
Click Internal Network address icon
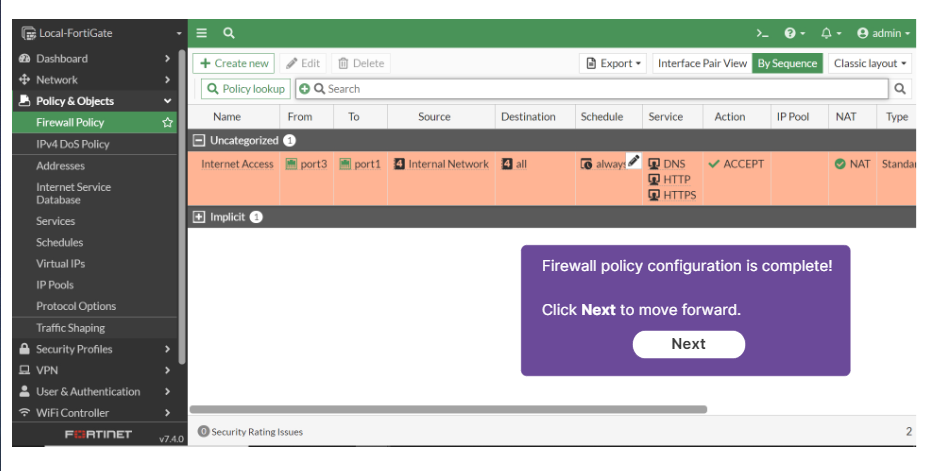399,164
